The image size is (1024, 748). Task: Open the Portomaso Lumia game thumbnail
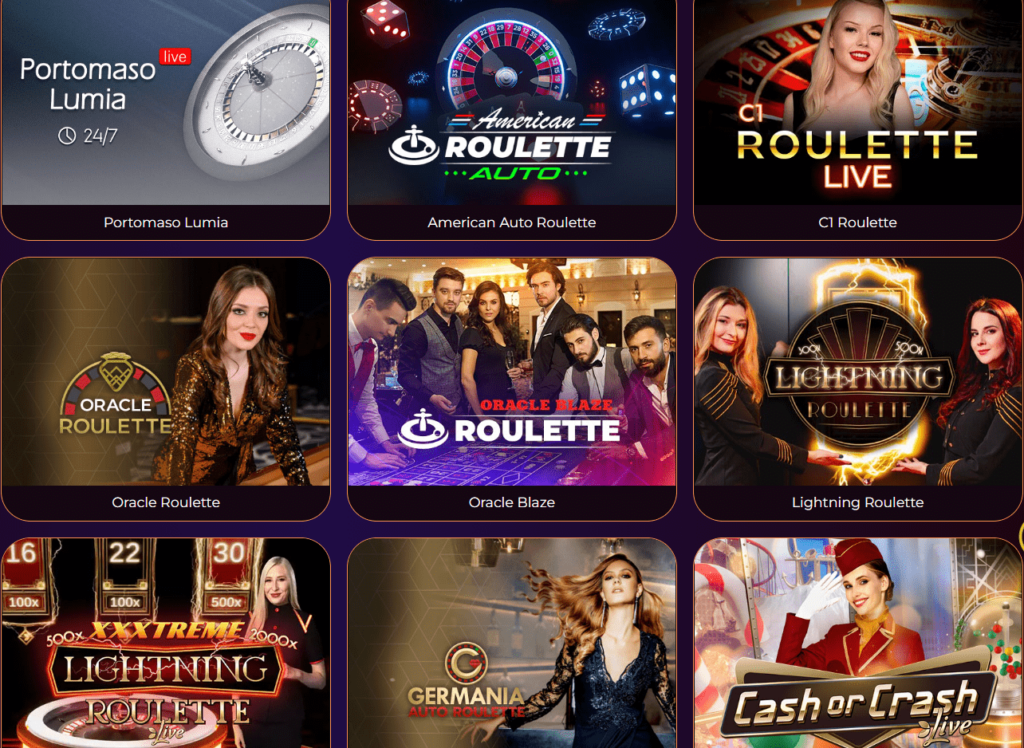(166, 103)
